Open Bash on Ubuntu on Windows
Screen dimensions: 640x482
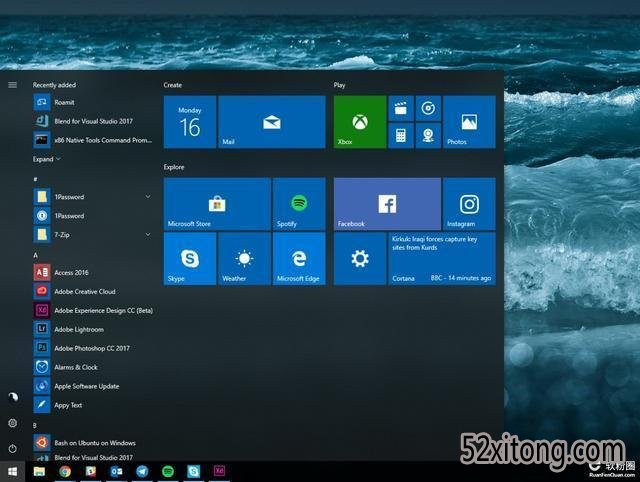pos(93,442)
